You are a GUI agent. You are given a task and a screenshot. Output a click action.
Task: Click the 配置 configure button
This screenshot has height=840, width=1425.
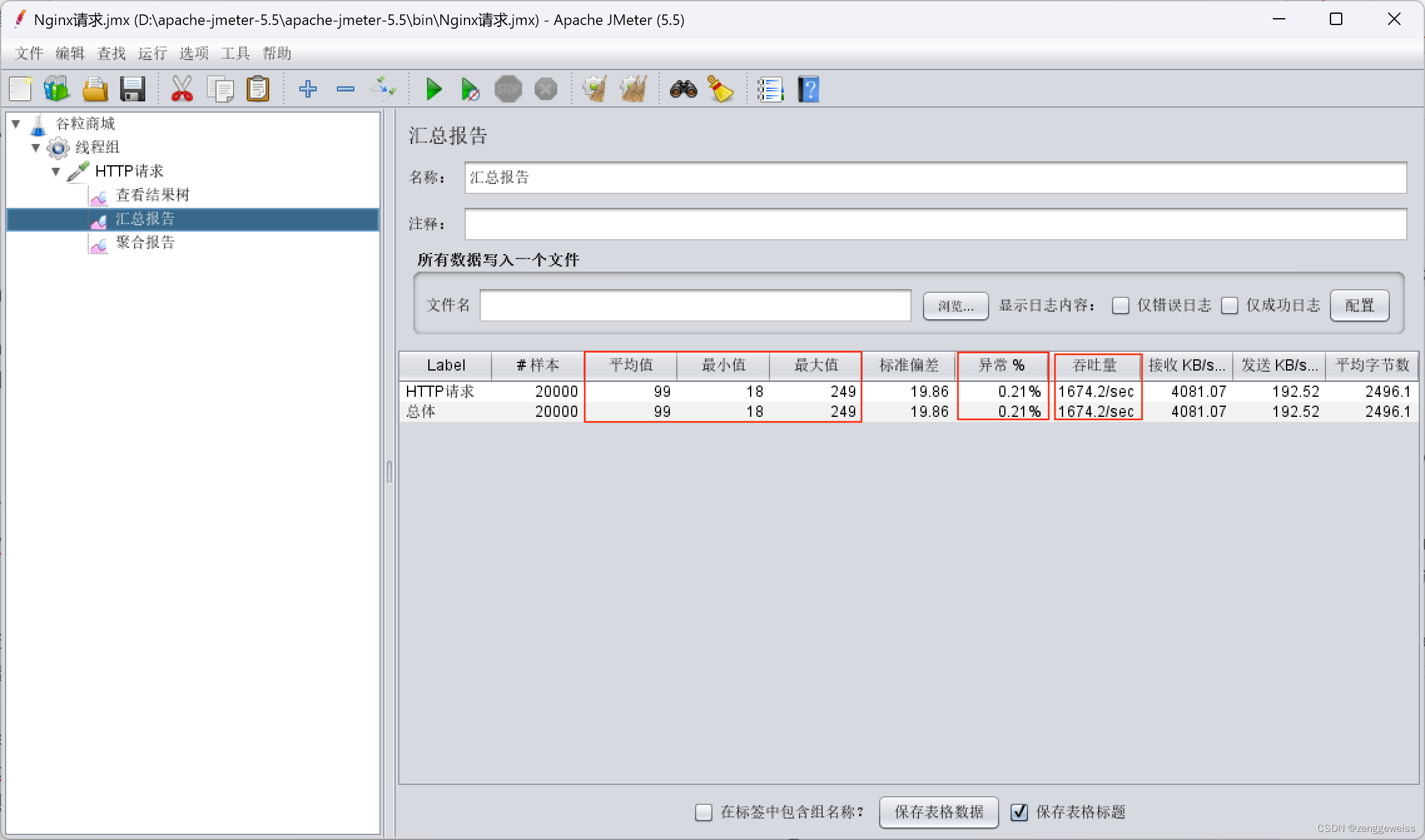[1360, 305]
